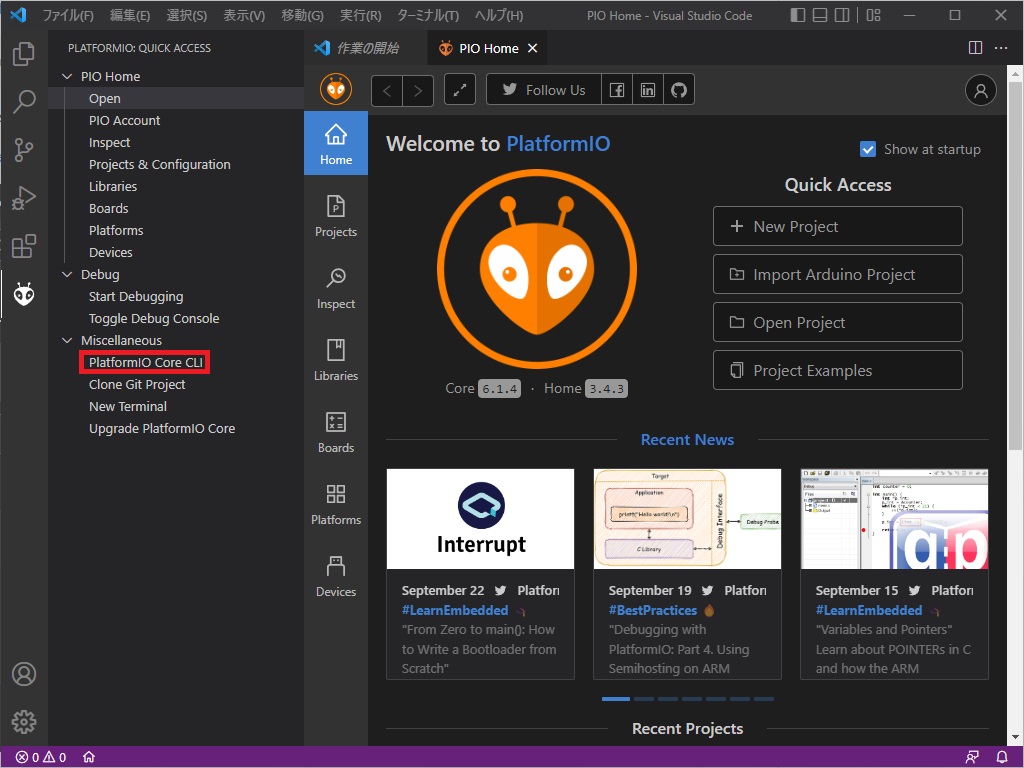This screenshot has width=1024, height=768.
Task: Toggle the bottom panel layout icon
Action: point(820,16)
